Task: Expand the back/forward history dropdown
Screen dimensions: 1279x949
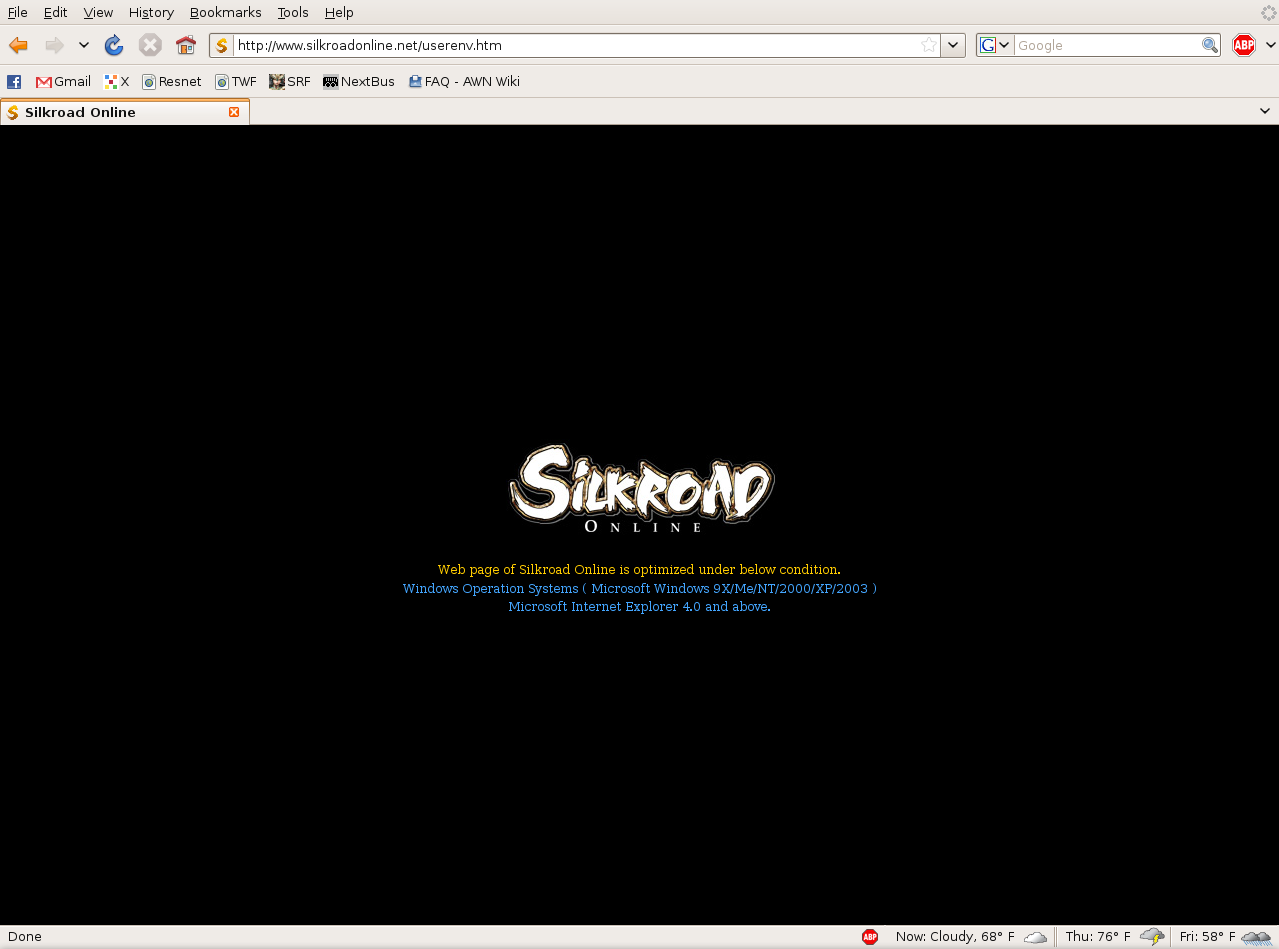Action: 84,45
